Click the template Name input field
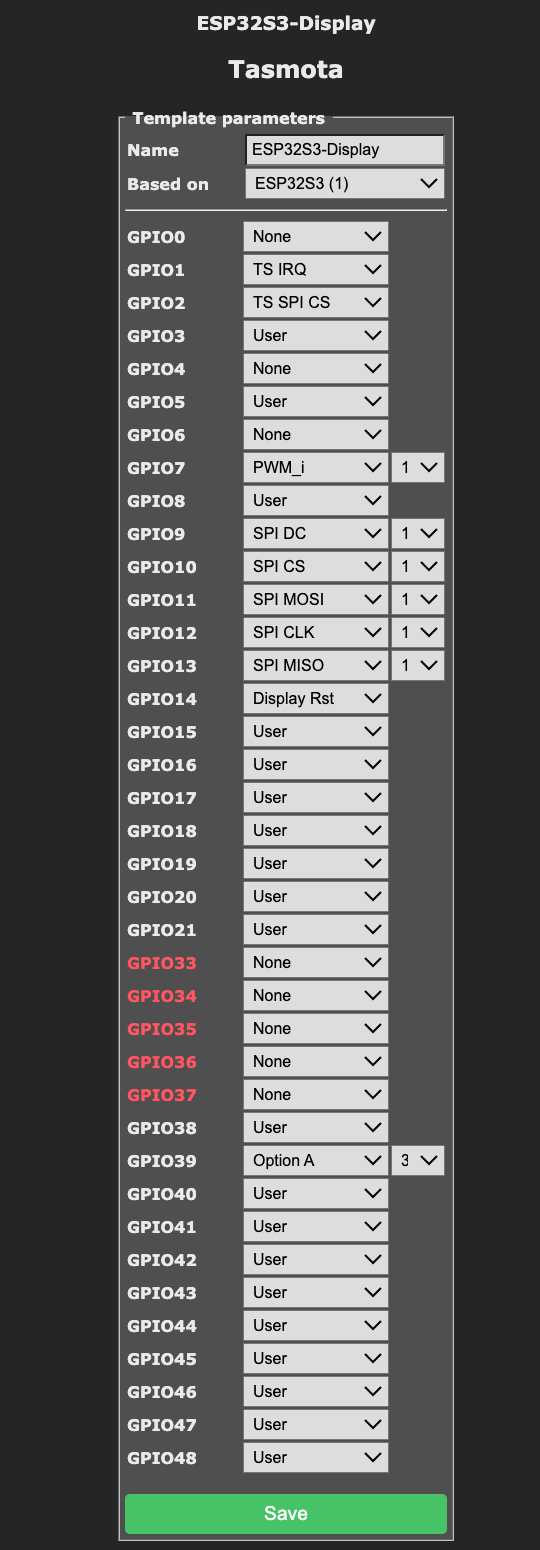 click(344, 150)
